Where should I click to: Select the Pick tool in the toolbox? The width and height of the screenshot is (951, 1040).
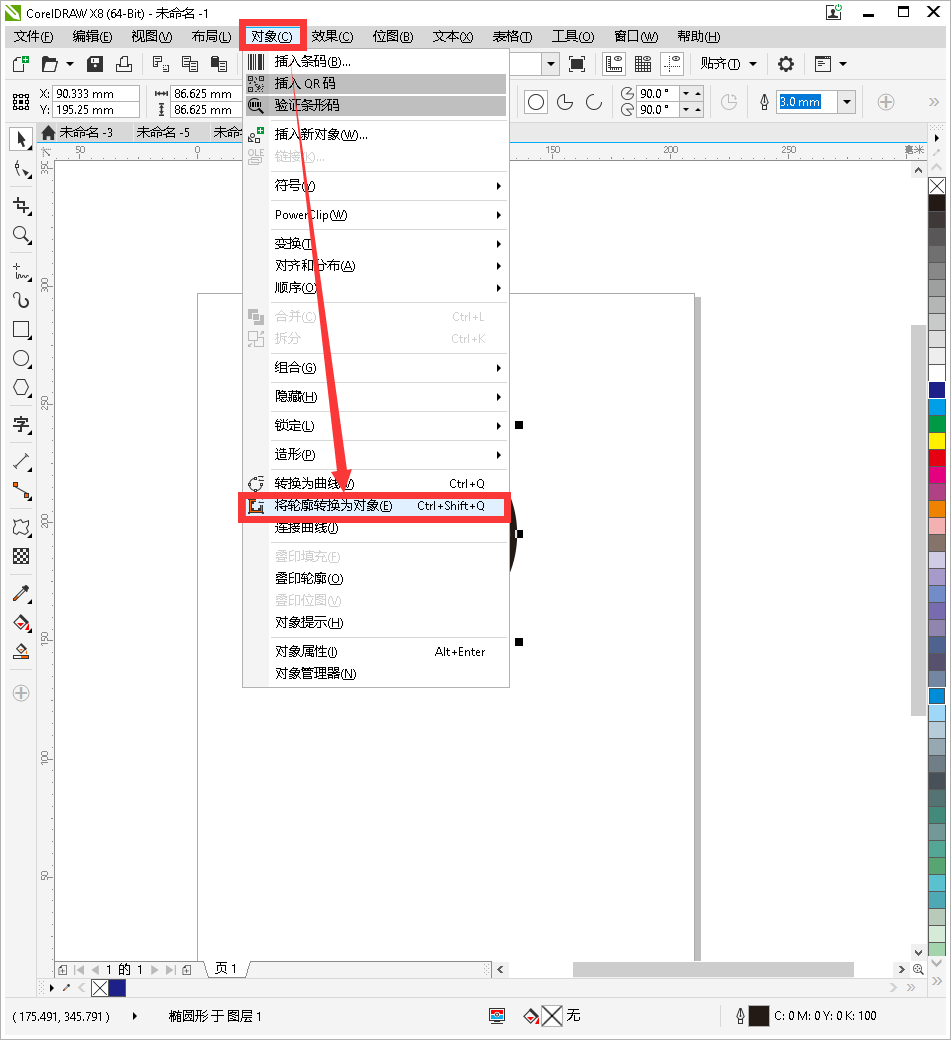[21, 139]
